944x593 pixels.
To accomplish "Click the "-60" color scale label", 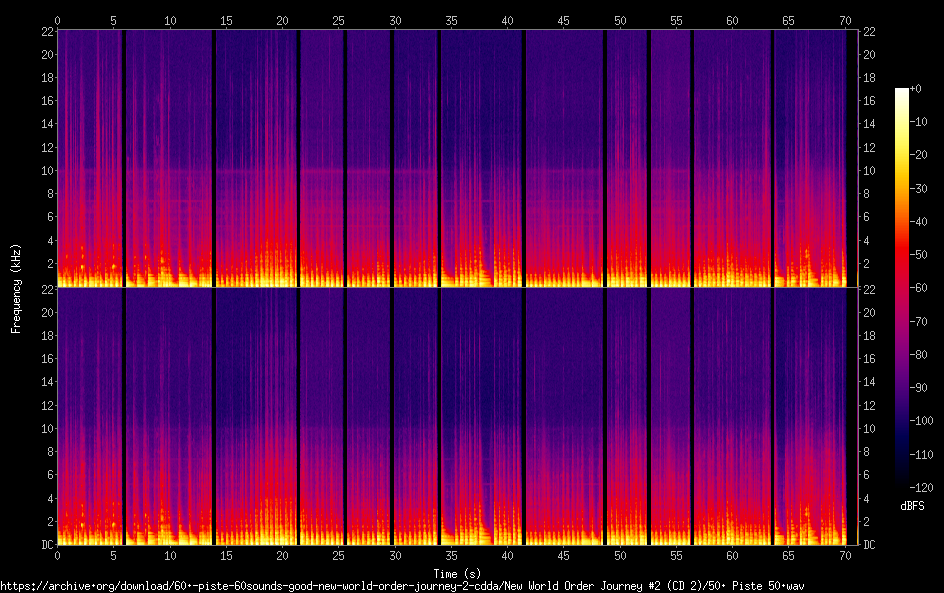I will point(918,288).
